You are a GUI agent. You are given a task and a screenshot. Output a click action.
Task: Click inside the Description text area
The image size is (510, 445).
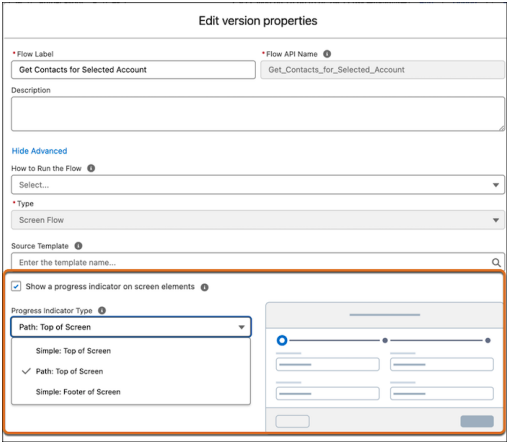258,114
